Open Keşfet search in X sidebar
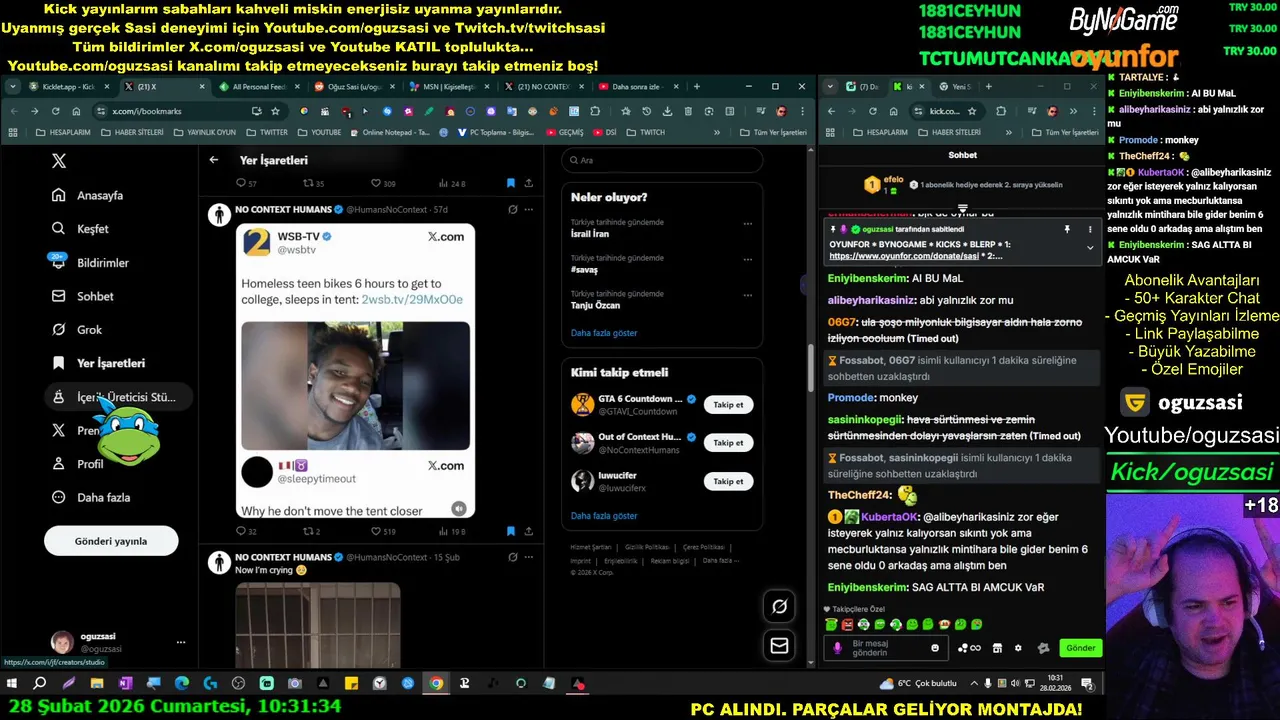 [x=80, y=229]
